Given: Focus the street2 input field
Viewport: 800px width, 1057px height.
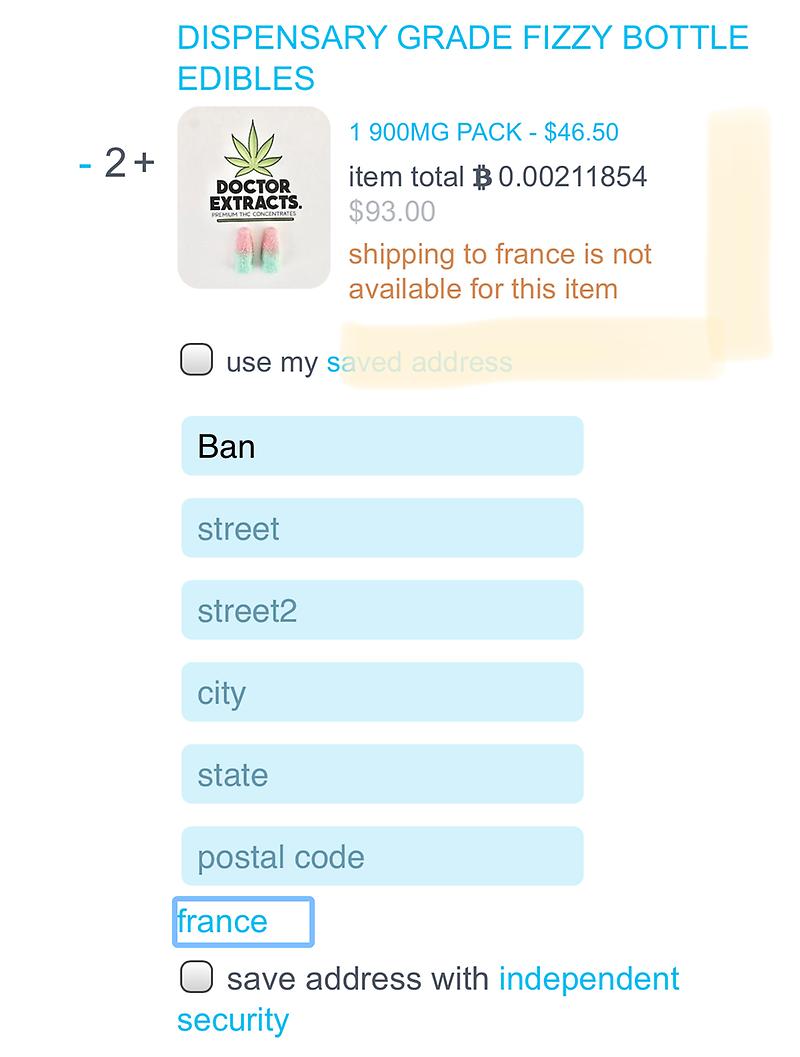Looking at the screenshot, I should pyautogui.click(x=382, y=610).
